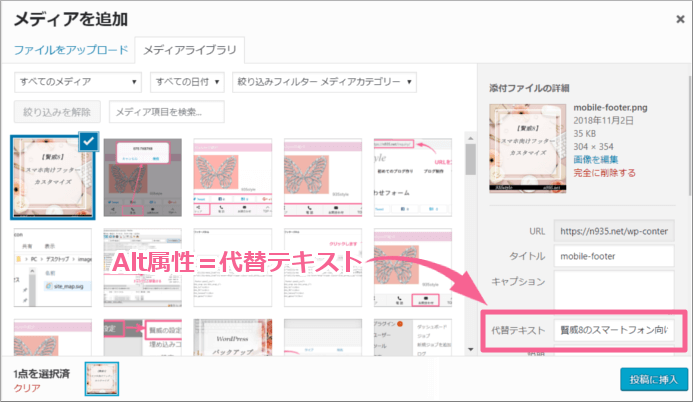Click the attachment preview image mobile-footer.png

(527, 148)
